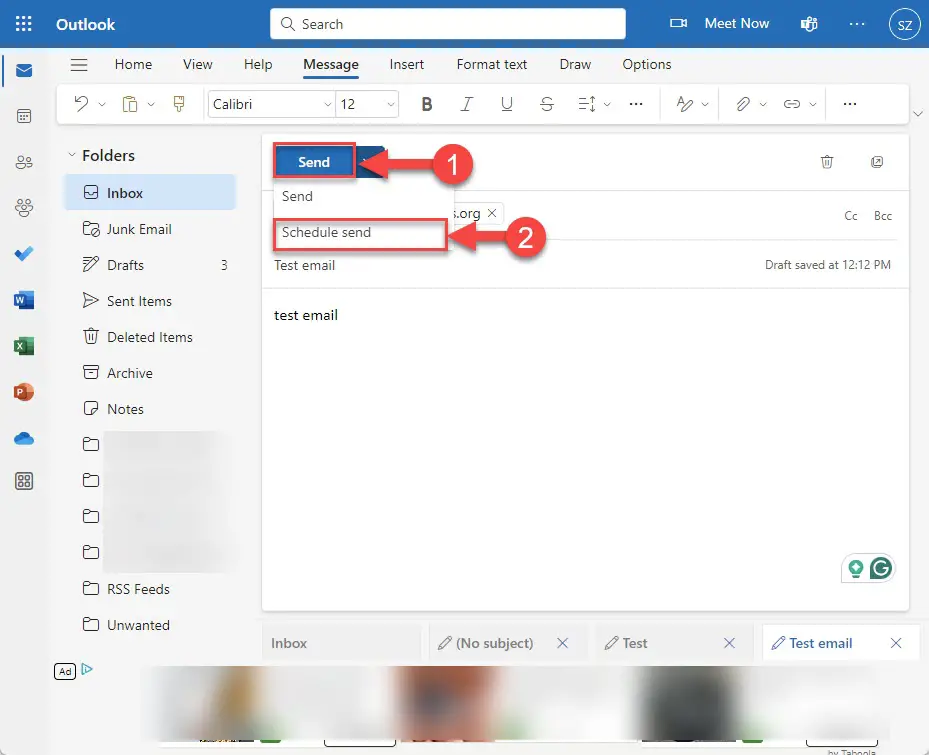This screenshot has width=929, height=755.
Task: Click the Strikethrough icon
Action: tap(547, 104)
